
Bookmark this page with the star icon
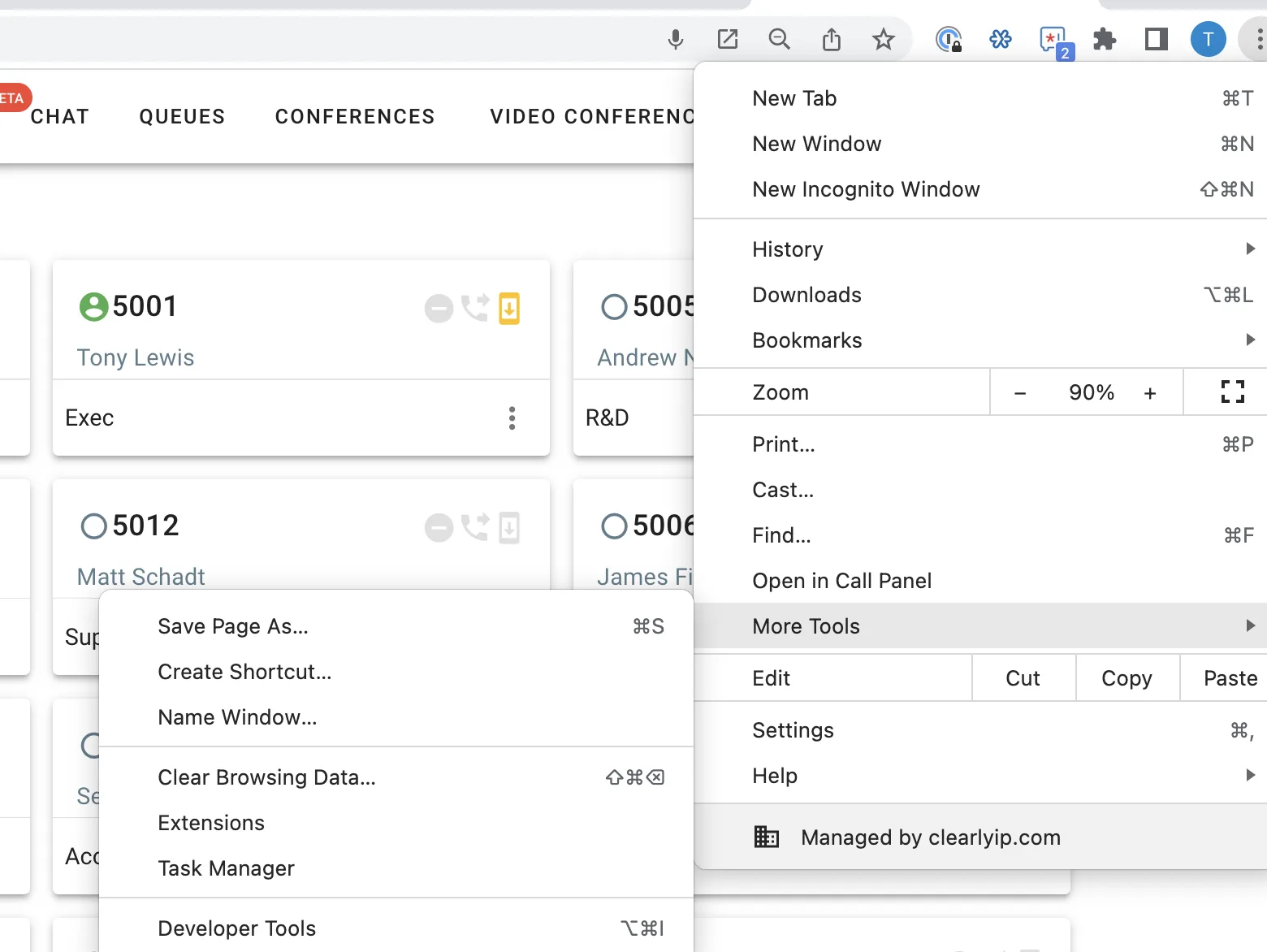[x=884, y=39]
